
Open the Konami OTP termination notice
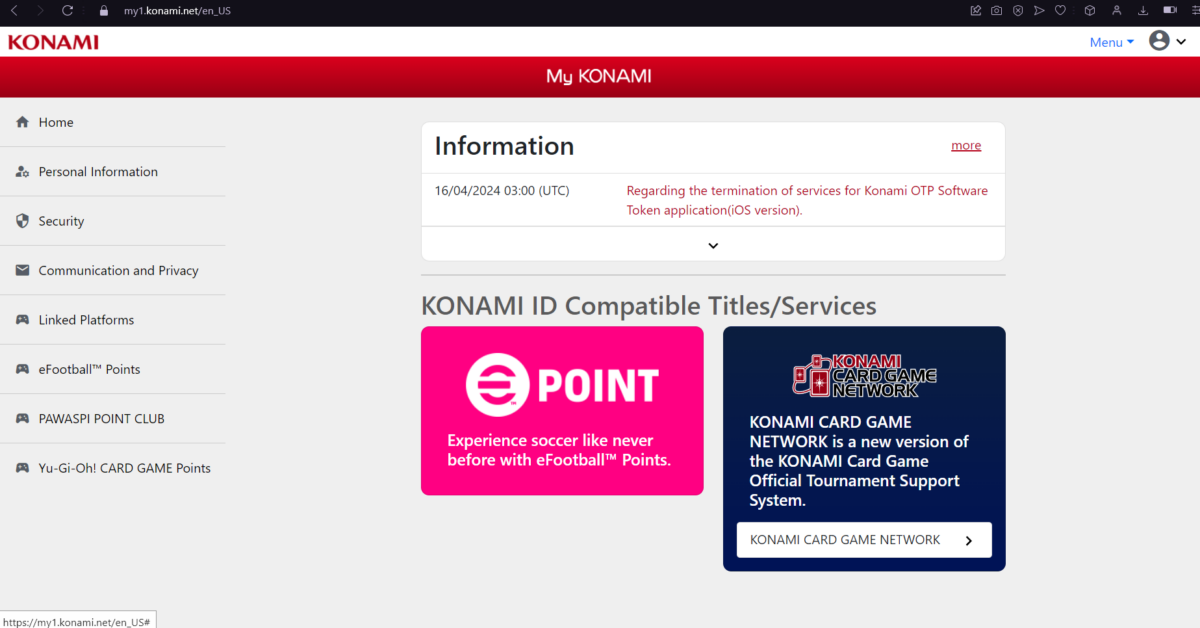(806, 200)
